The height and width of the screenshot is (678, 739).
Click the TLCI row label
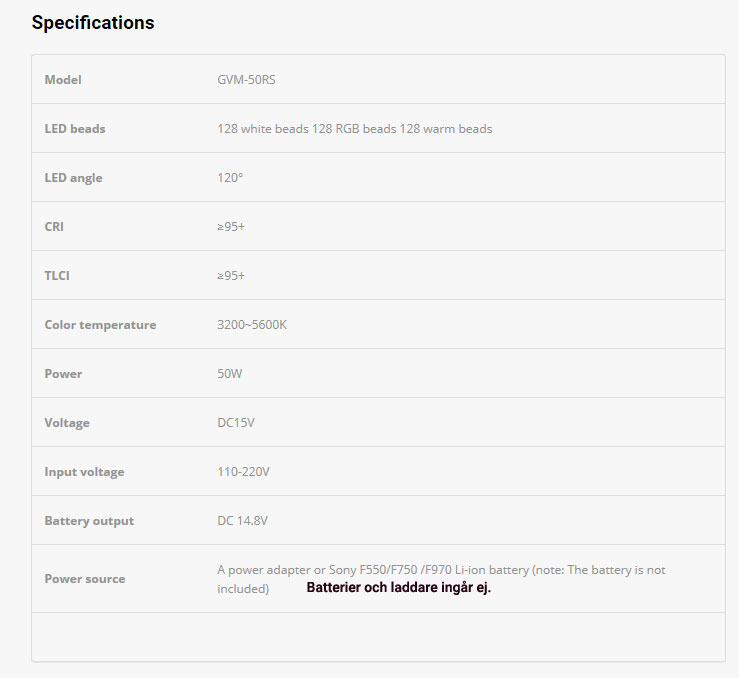pyautogui.click(x=57, y=276)
